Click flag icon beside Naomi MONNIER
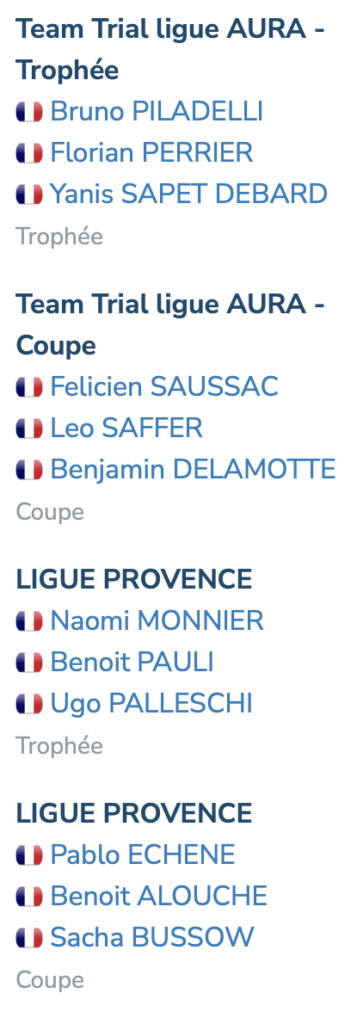Viewport: 363px width, 1024px height. [29, 621]
